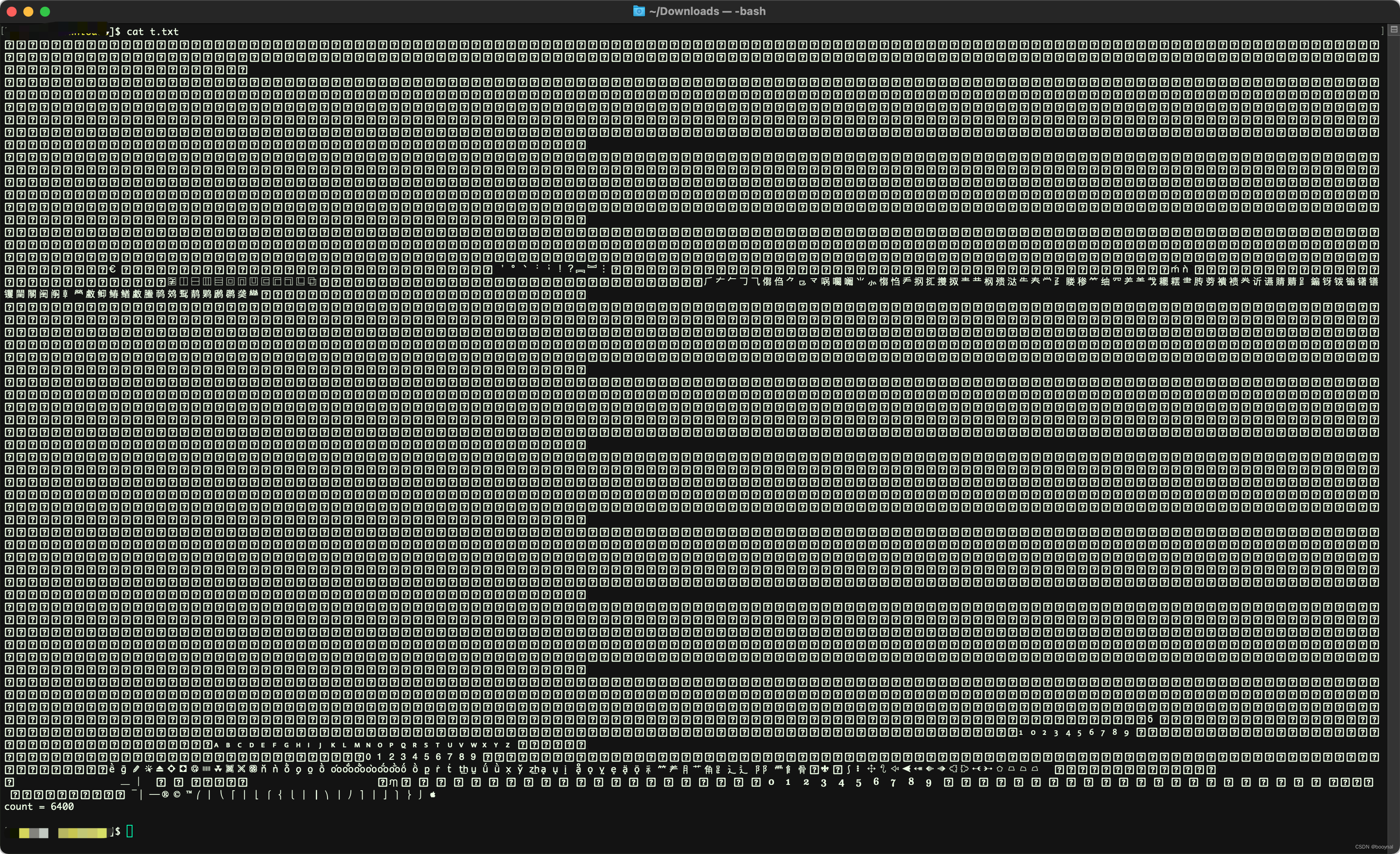This screenshot has height=854, width=1400.
Task: Click the 'cat t.txt' command text
Action: [152, 32]
